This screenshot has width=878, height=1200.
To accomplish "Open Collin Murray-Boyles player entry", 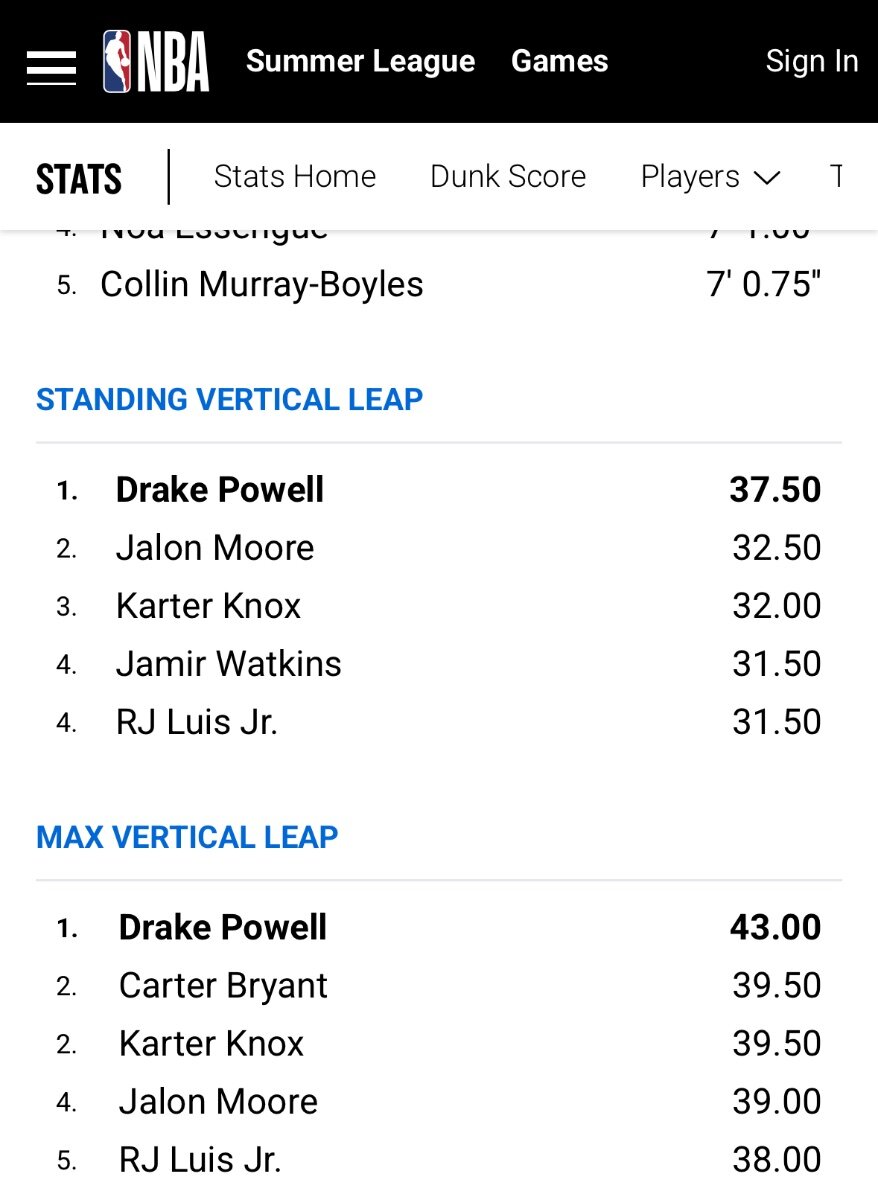I will coord(262,285).
